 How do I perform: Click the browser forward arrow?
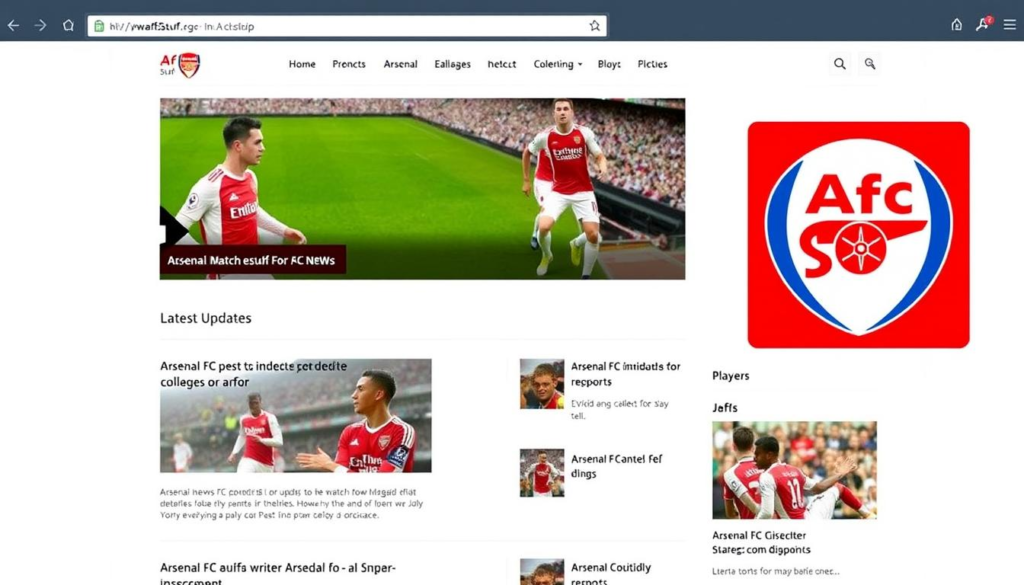[41, 26]
